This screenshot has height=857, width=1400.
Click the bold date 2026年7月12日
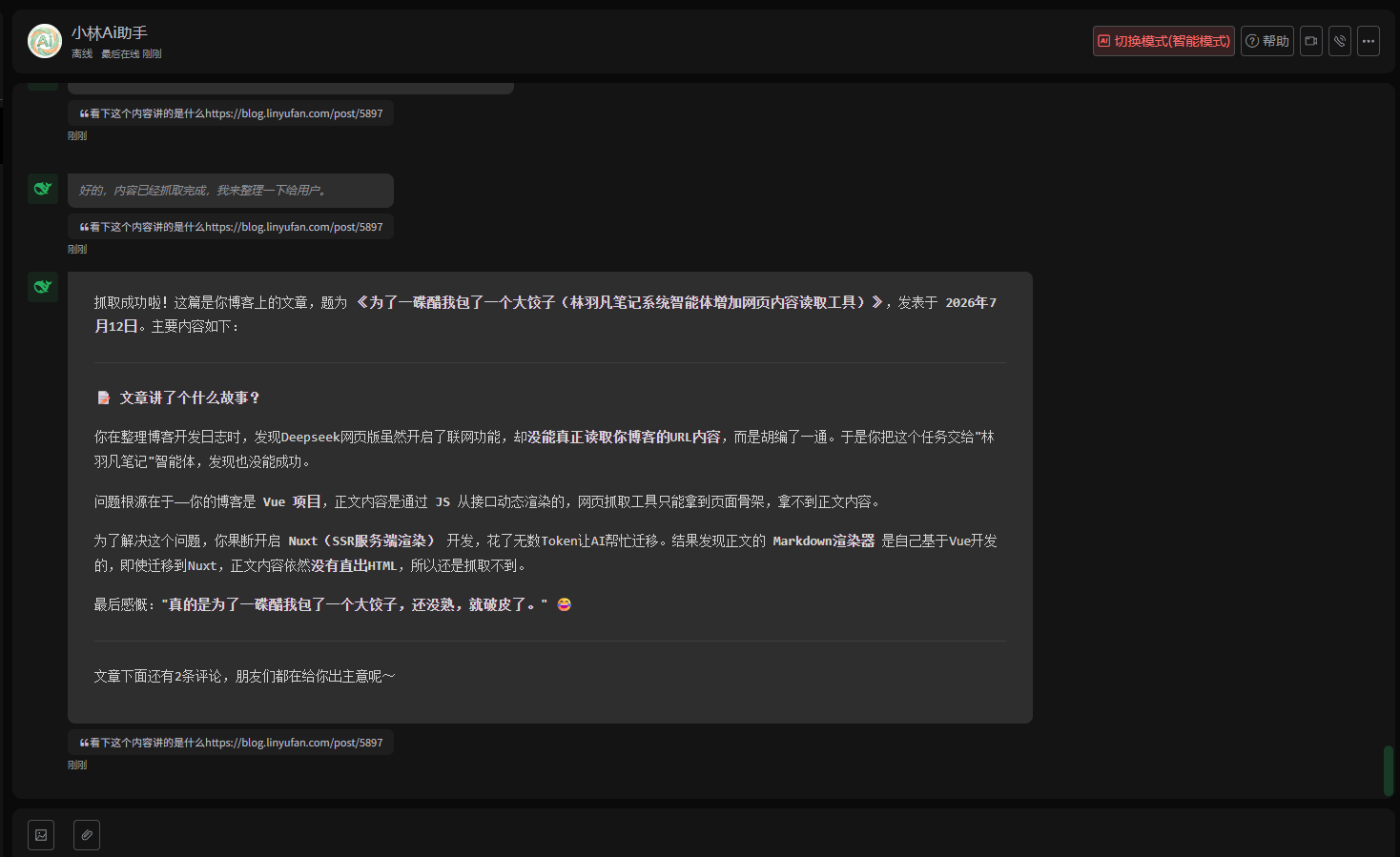[545, 315]
